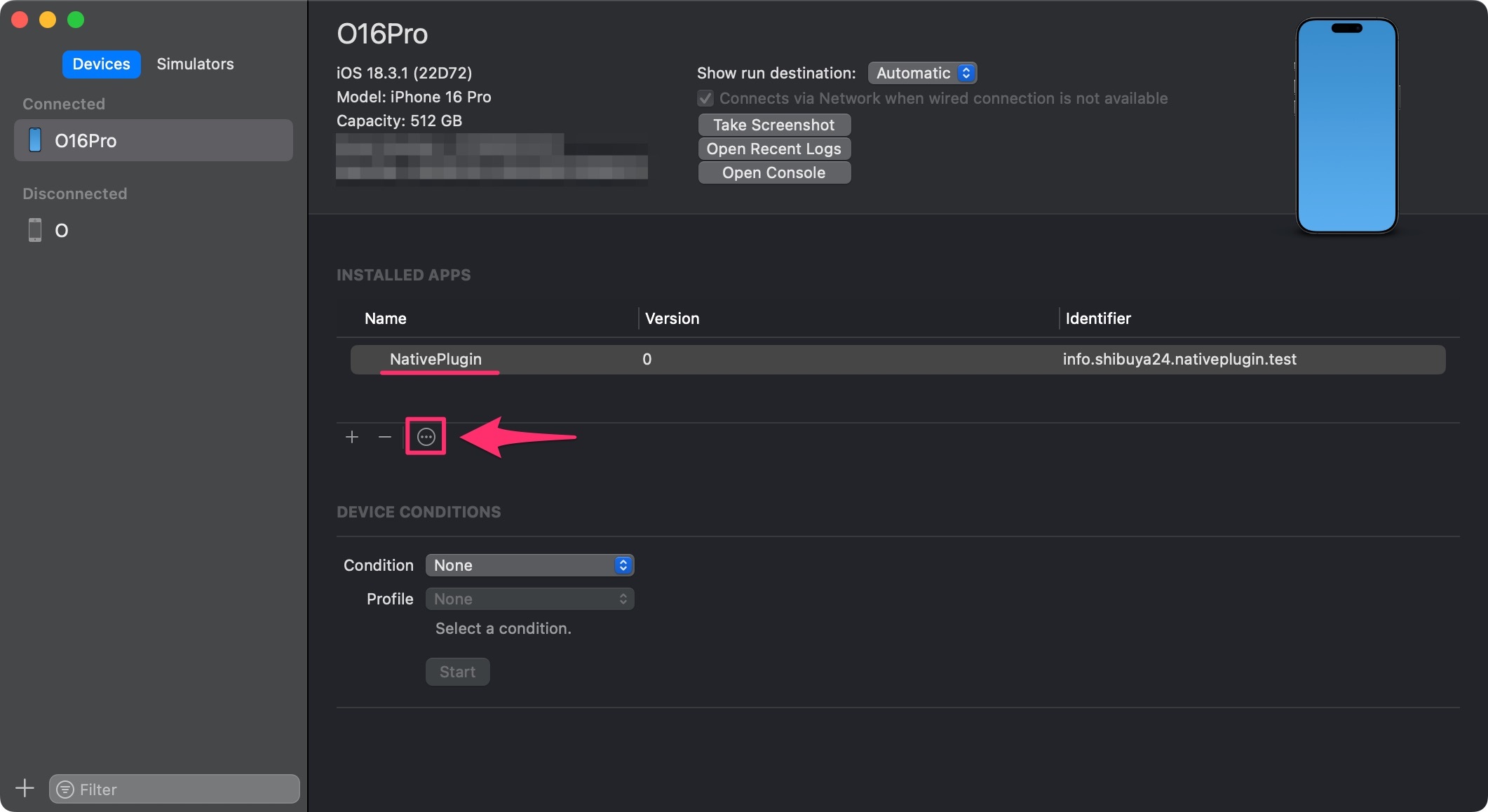Click the yellow minimize window button
This screenshot has width=1488, height=812.
(48, 20)
